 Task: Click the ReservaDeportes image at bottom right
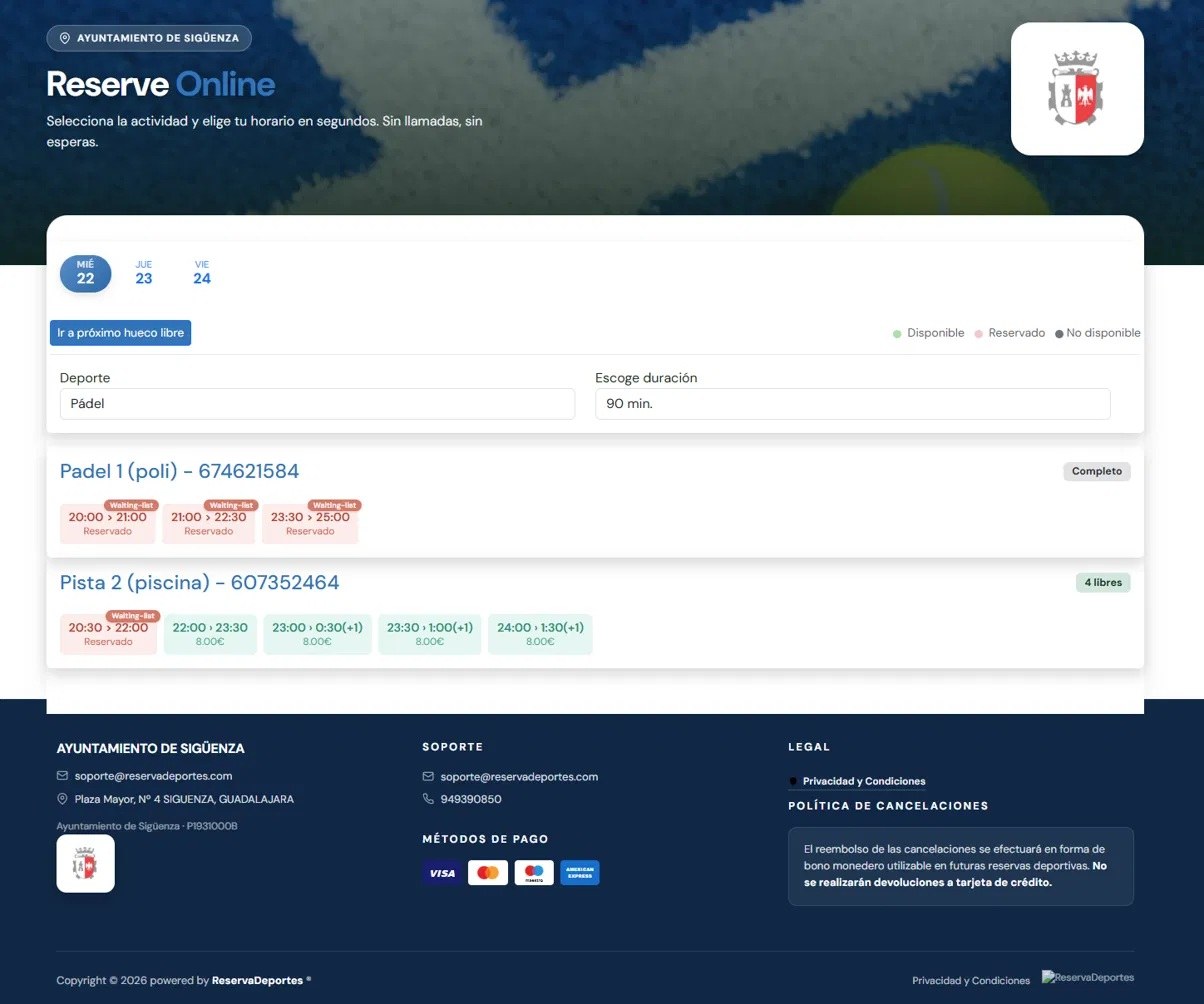(1088, 977)
